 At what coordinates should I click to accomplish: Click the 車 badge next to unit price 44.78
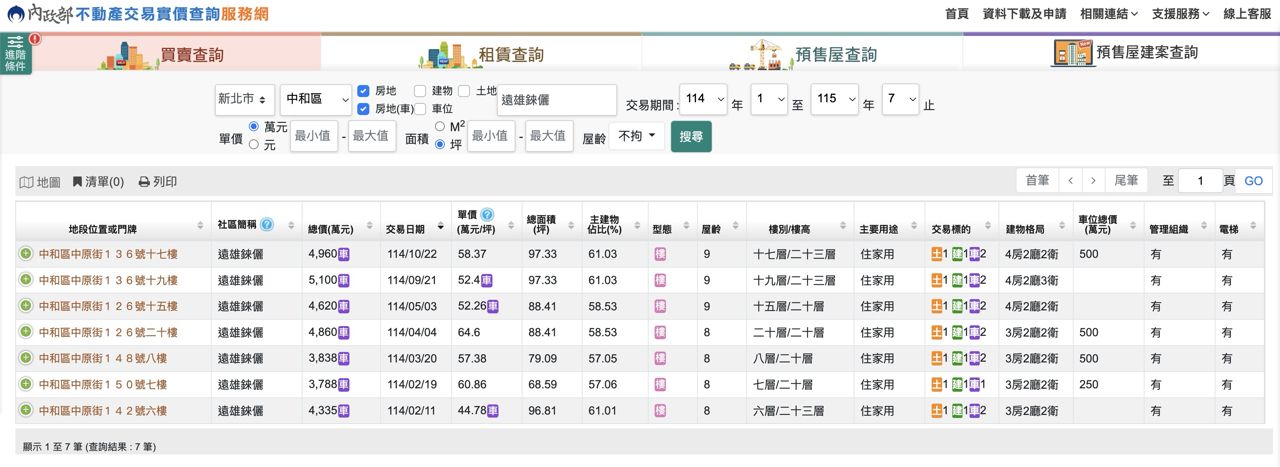click(493, 410)
